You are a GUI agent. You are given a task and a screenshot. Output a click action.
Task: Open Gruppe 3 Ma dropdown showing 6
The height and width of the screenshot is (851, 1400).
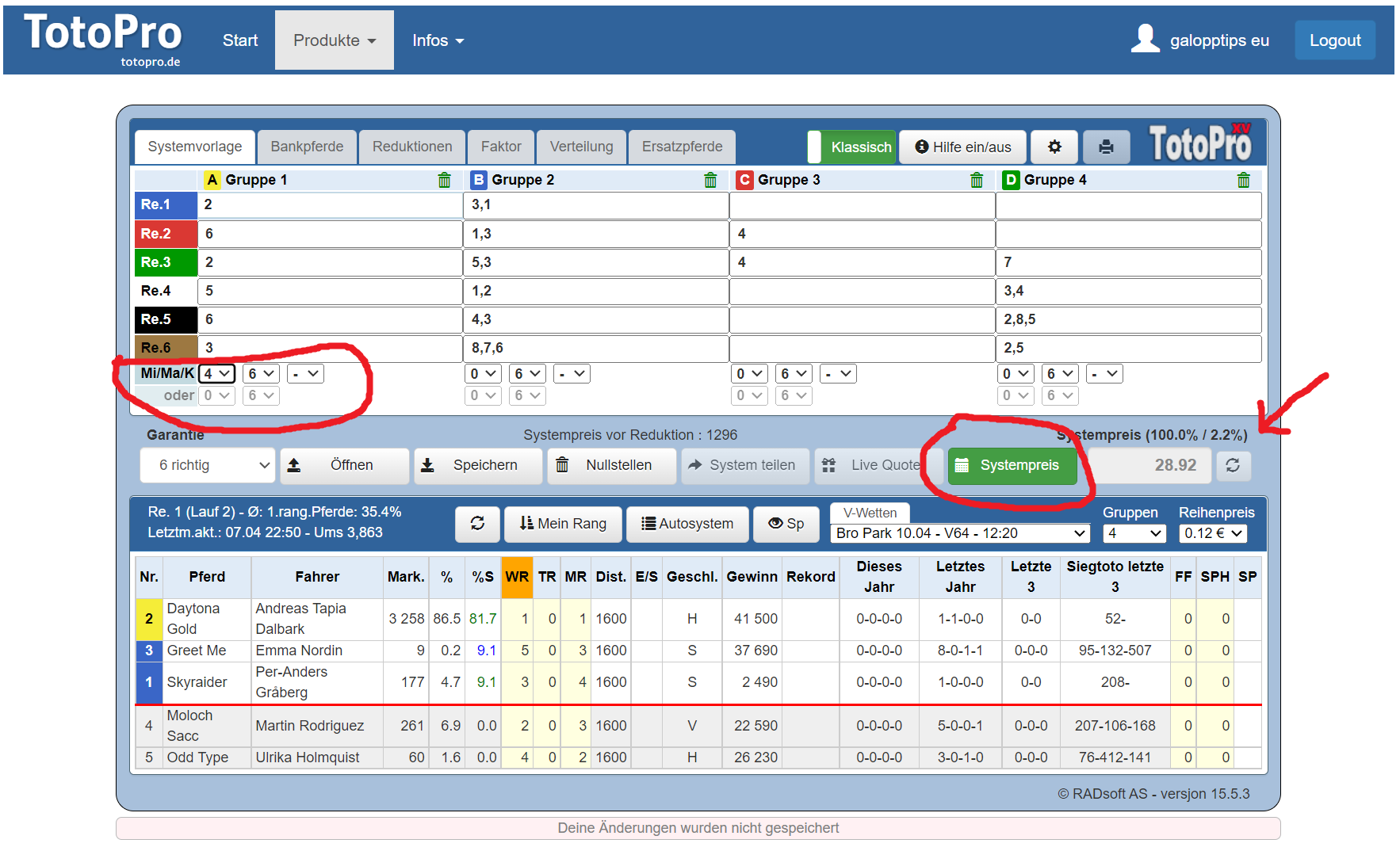pos(794,373)
